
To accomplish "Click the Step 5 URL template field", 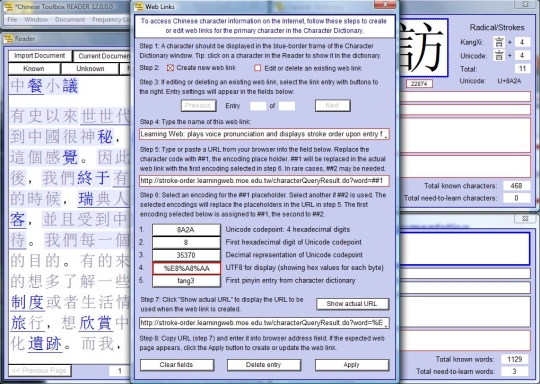I will pos(264,181).
